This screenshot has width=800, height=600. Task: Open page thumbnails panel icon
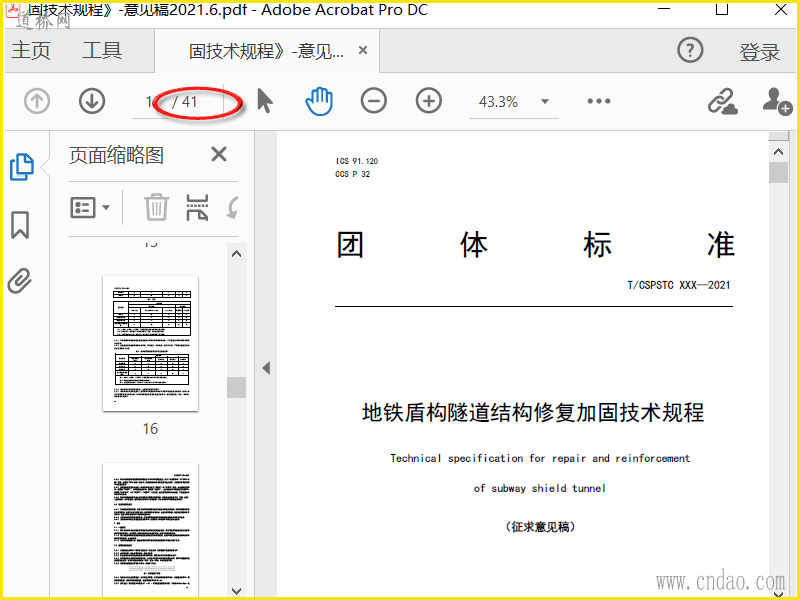(22, 167)
